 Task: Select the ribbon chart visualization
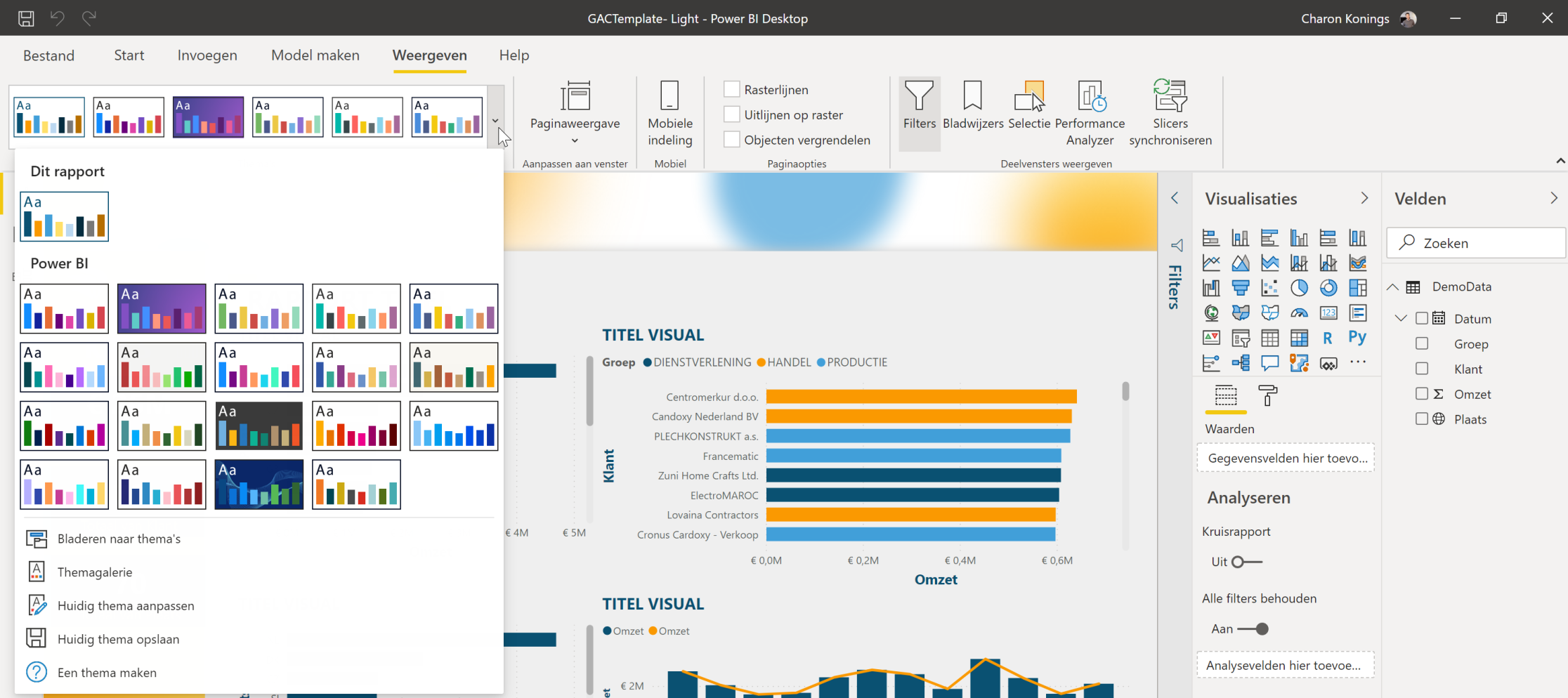1358,263
